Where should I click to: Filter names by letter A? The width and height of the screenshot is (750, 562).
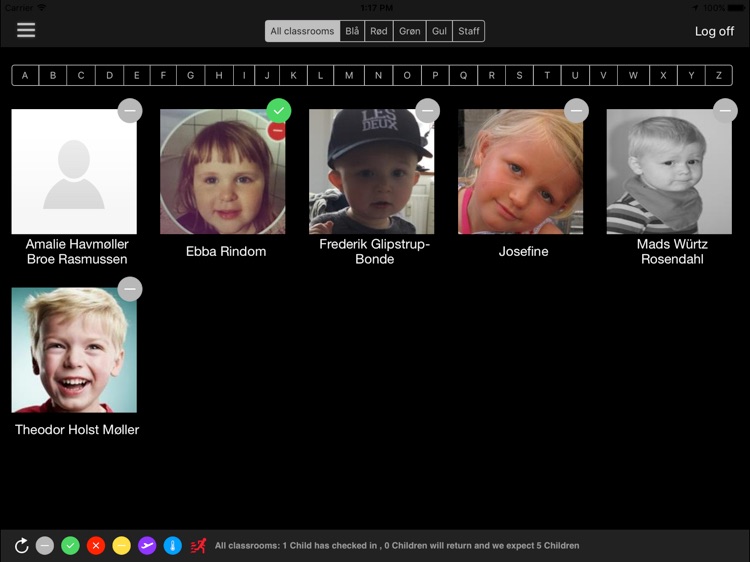pos(25,76)
